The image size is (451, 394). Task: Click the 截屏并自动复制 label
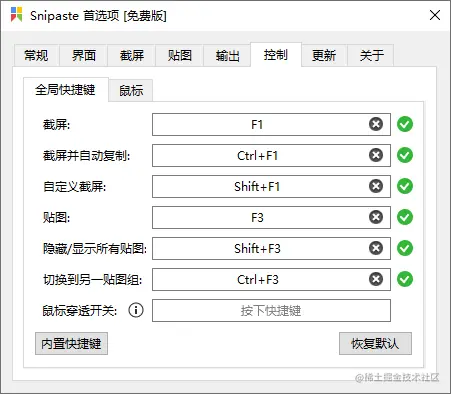point(86,156)
